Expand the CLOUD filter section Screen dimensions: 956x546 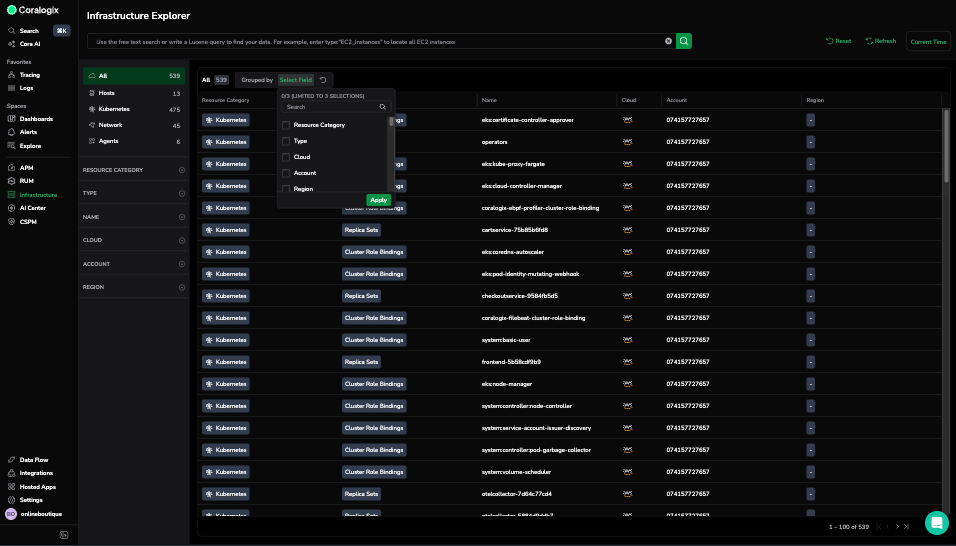[182, 240]
